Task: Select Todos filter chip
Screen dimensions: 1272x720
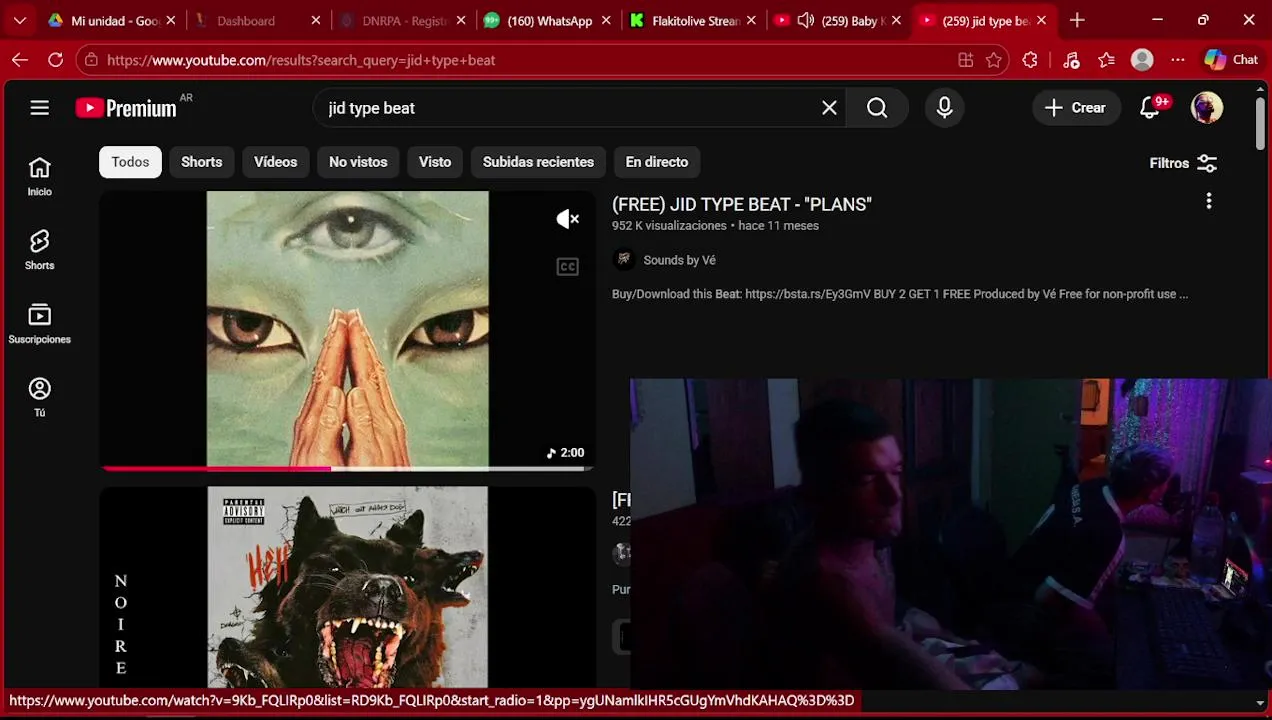Action: click(x=130, y=162)
